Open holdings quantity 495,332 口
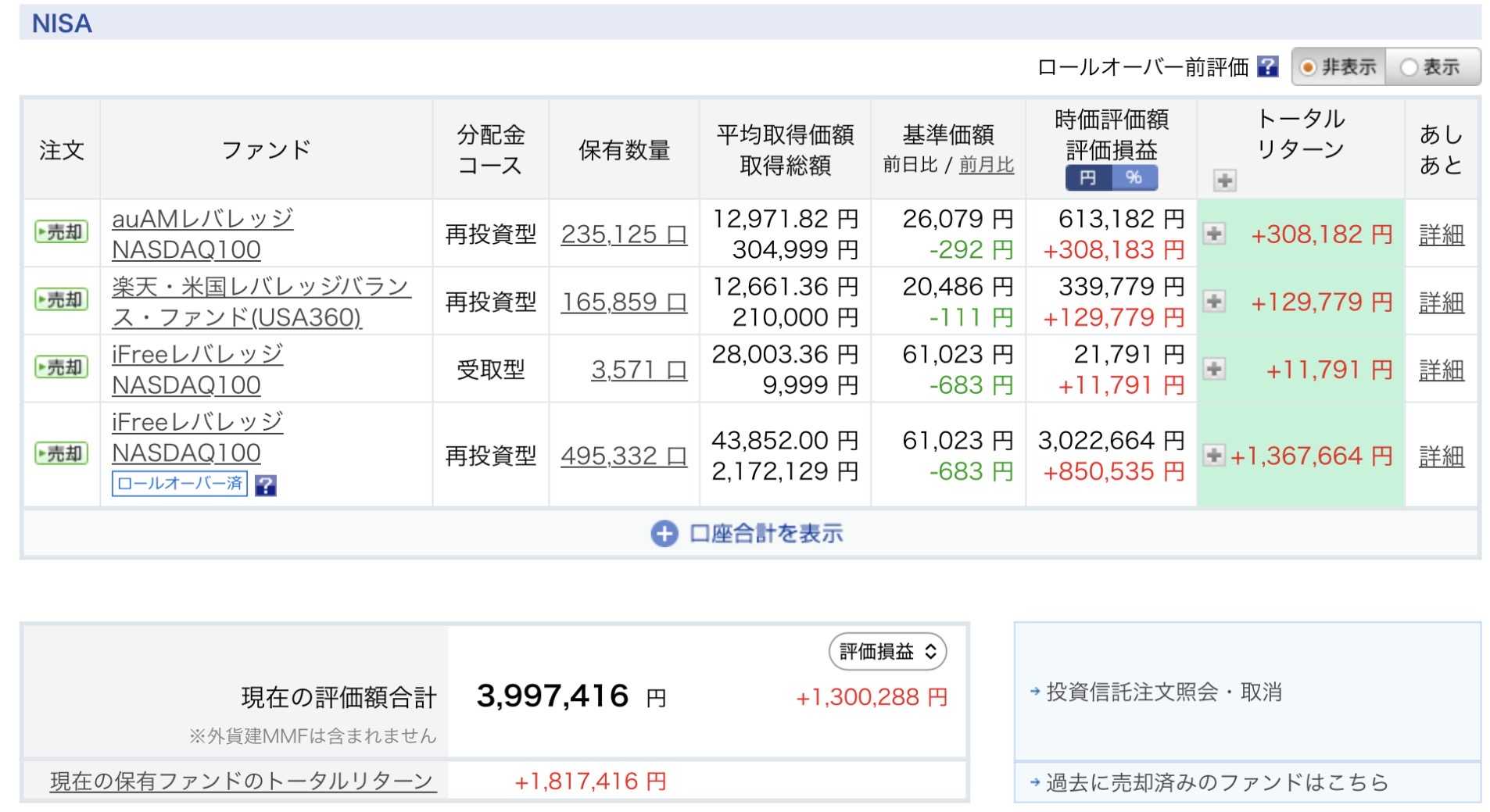The image size is (1490, 812). tap(624, 456)
